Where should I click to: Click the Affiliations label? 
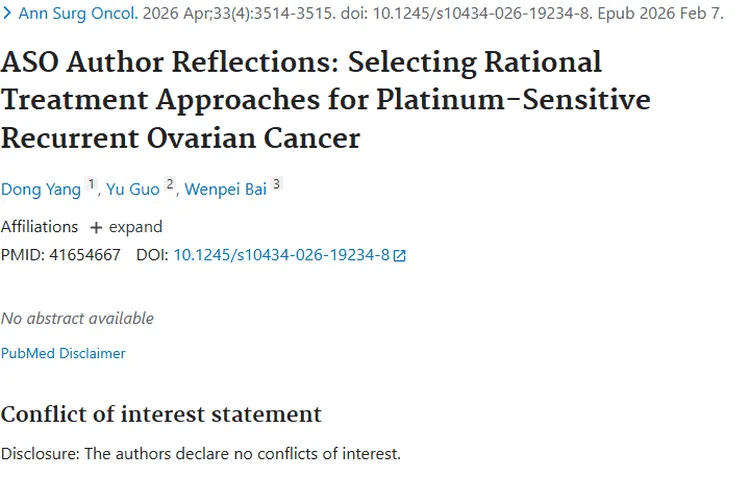click(39, 227)
